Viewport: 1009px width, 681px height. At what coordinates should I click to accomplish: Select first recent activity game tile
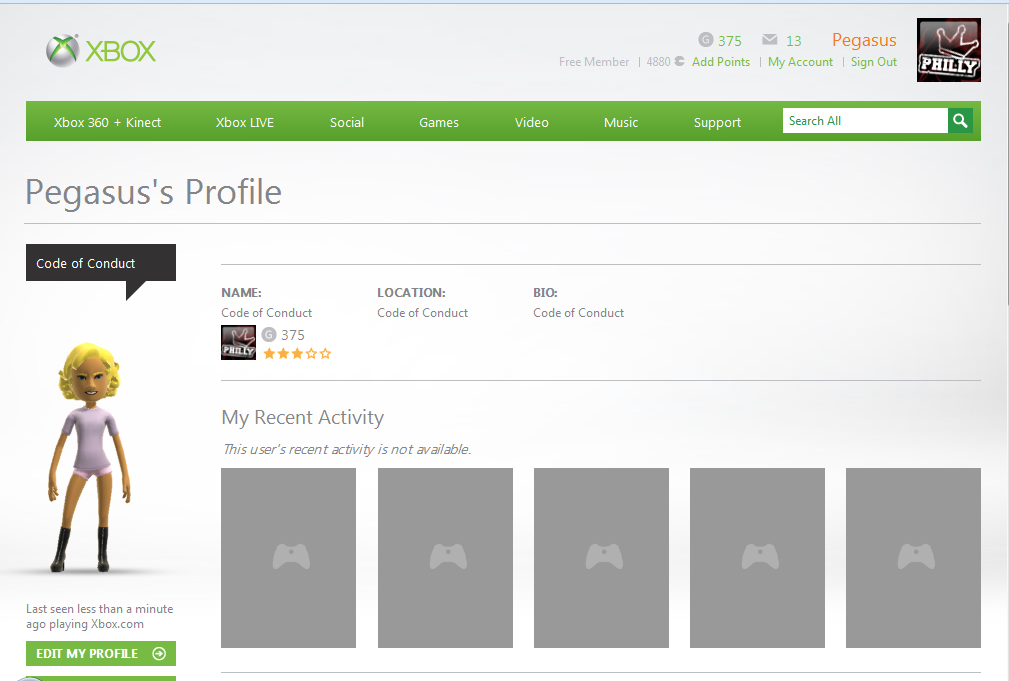(288, 557)
